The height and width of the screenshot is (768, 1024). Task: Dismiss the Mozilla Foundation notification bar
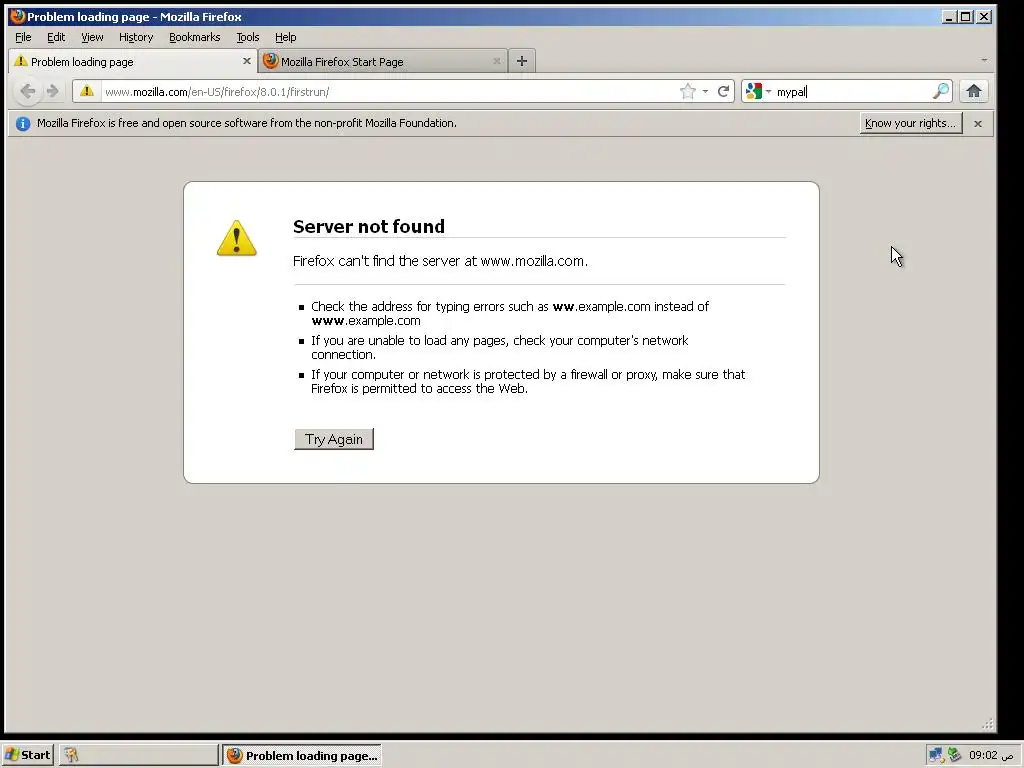coord(978,123)
